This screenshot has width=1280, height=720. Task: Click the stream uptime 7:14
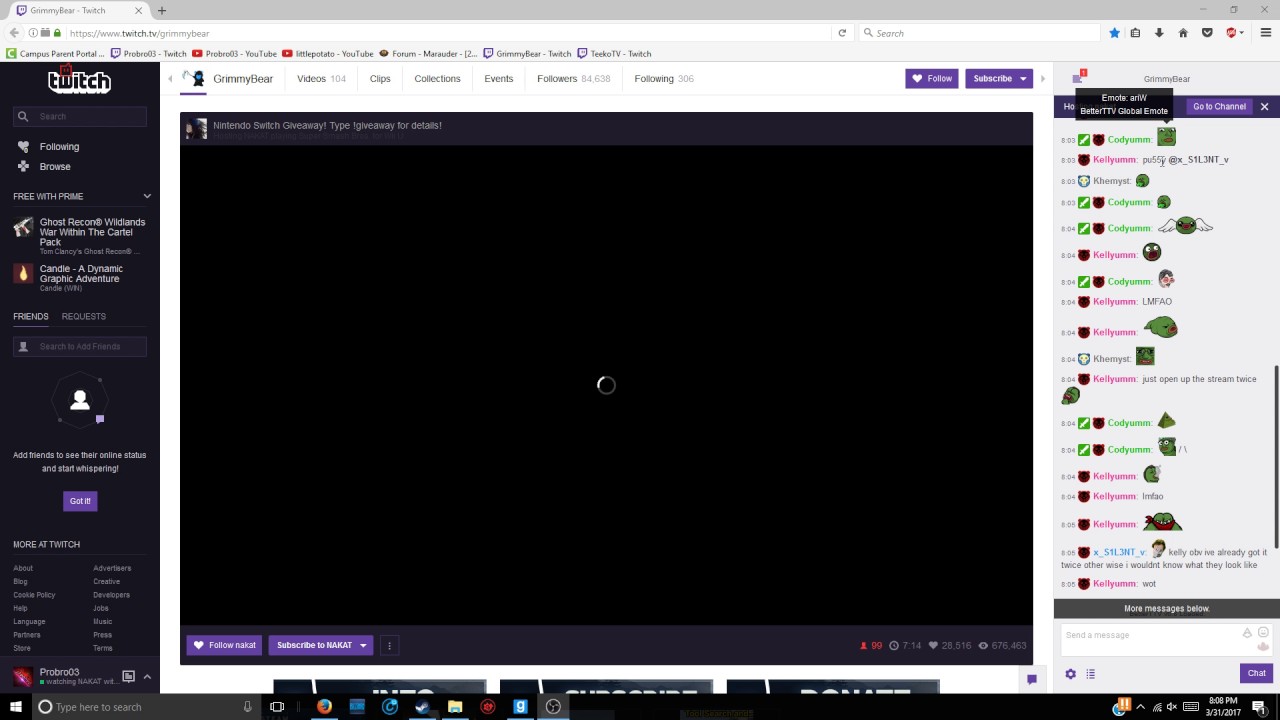(905, 645)
